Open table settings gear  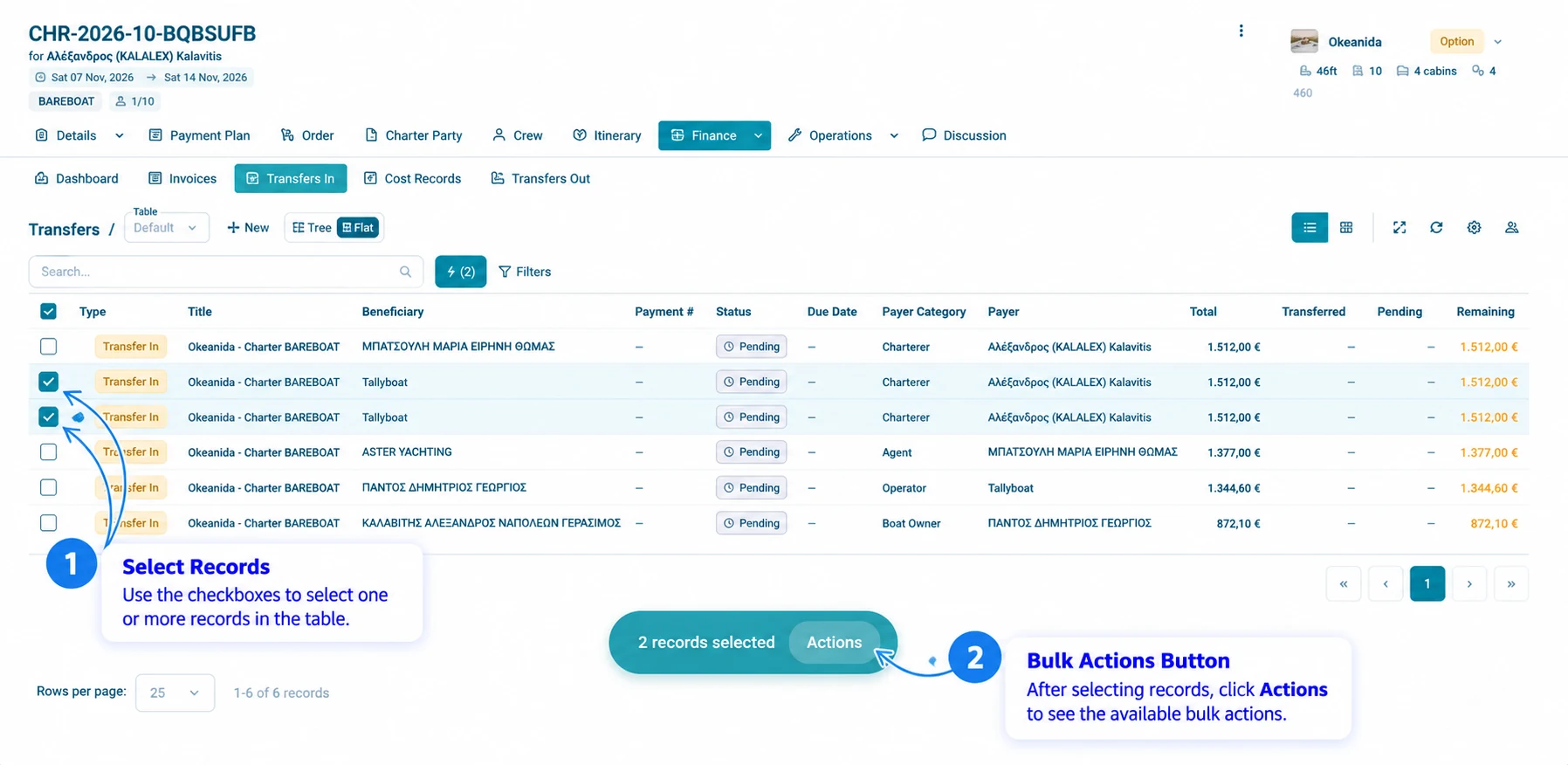point(1474,228)
